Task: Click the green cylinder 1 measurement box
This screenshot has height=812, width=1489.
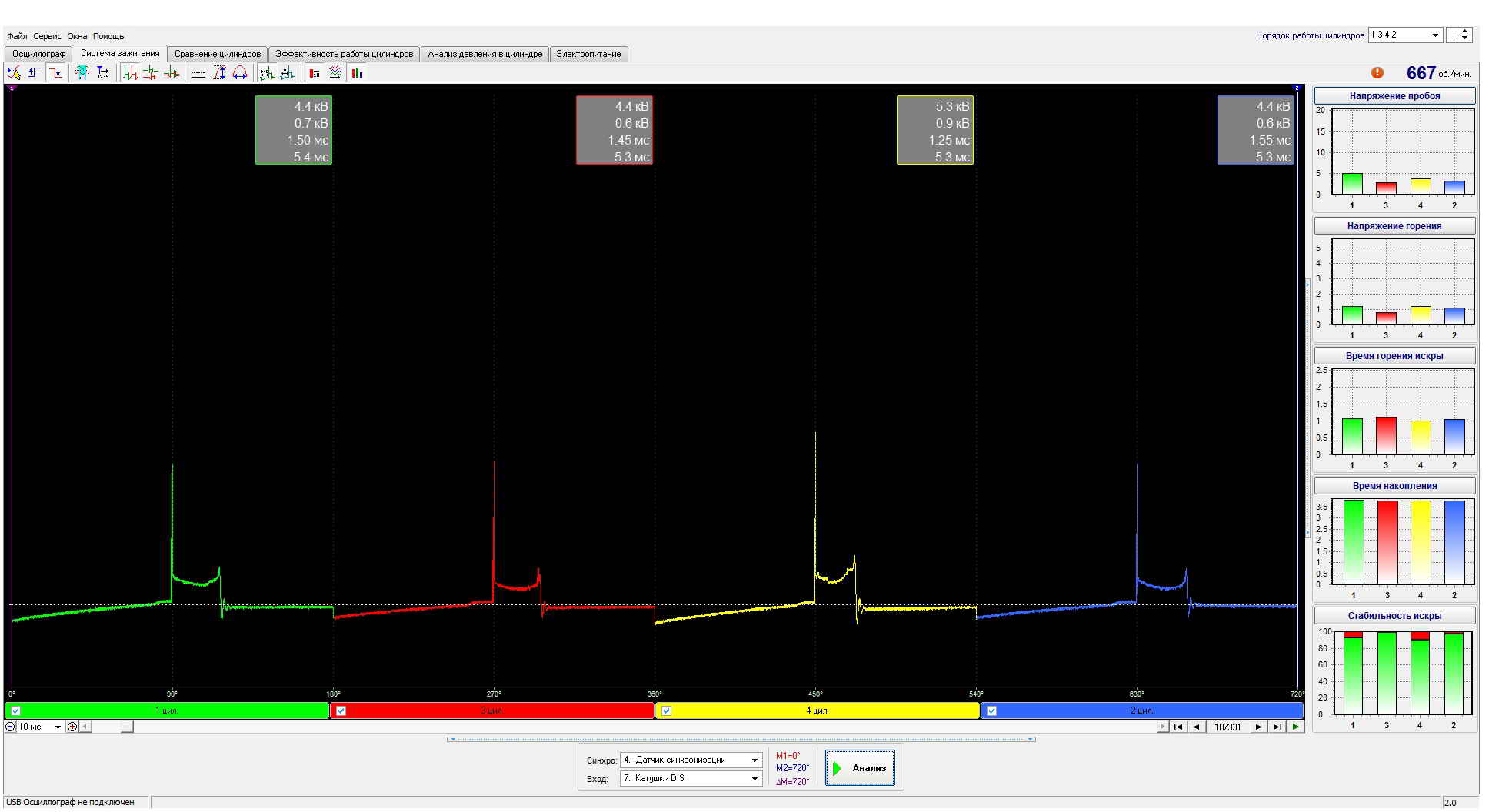Action: tap(294, 130)
